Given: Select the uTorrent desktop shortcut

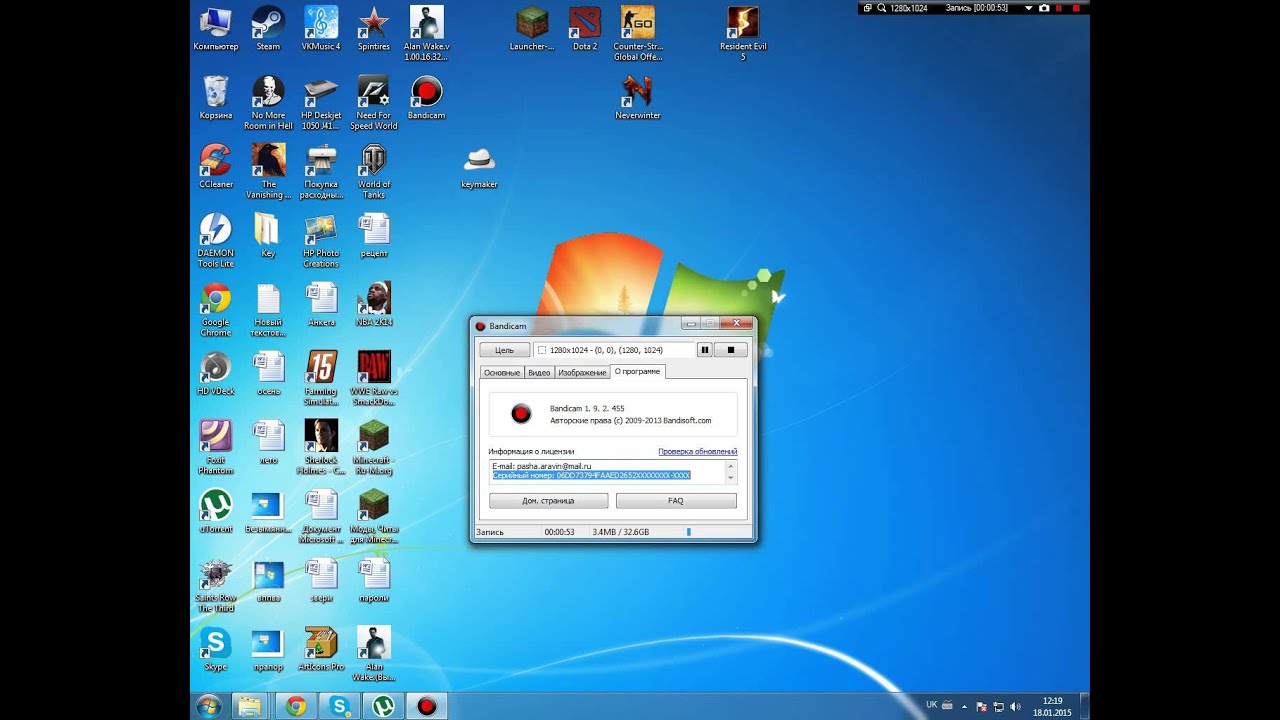Looking at the screenshot, I should coord(216,512).
